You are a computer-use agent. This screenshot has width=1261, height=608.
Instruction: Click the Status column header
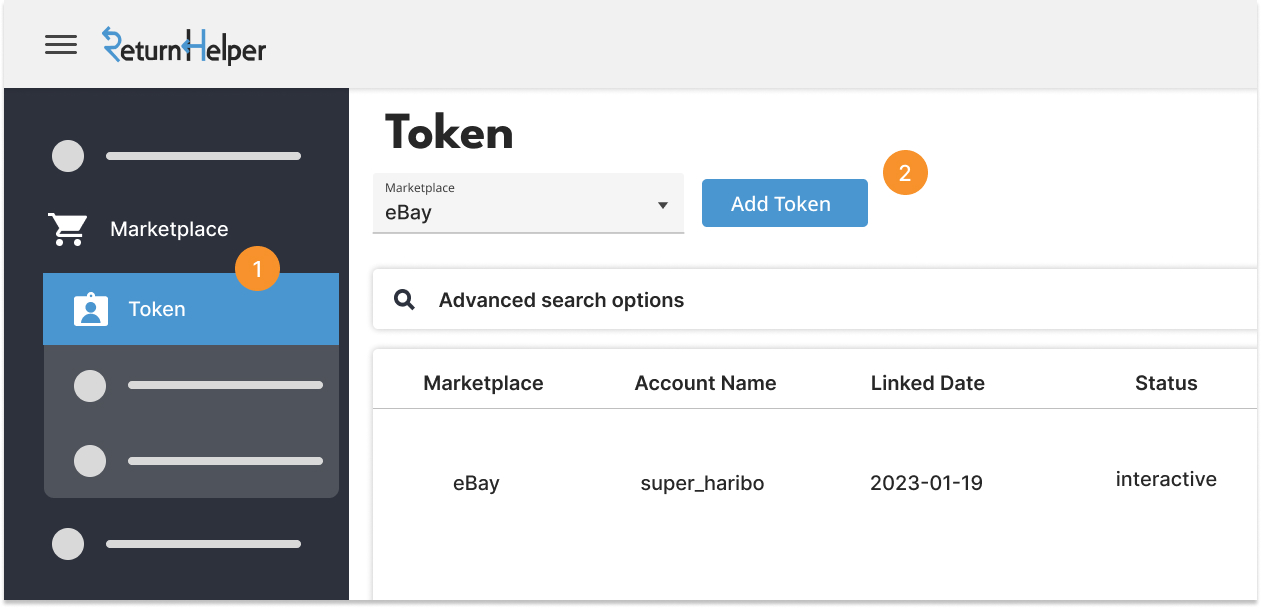(x=1166, y=383)
